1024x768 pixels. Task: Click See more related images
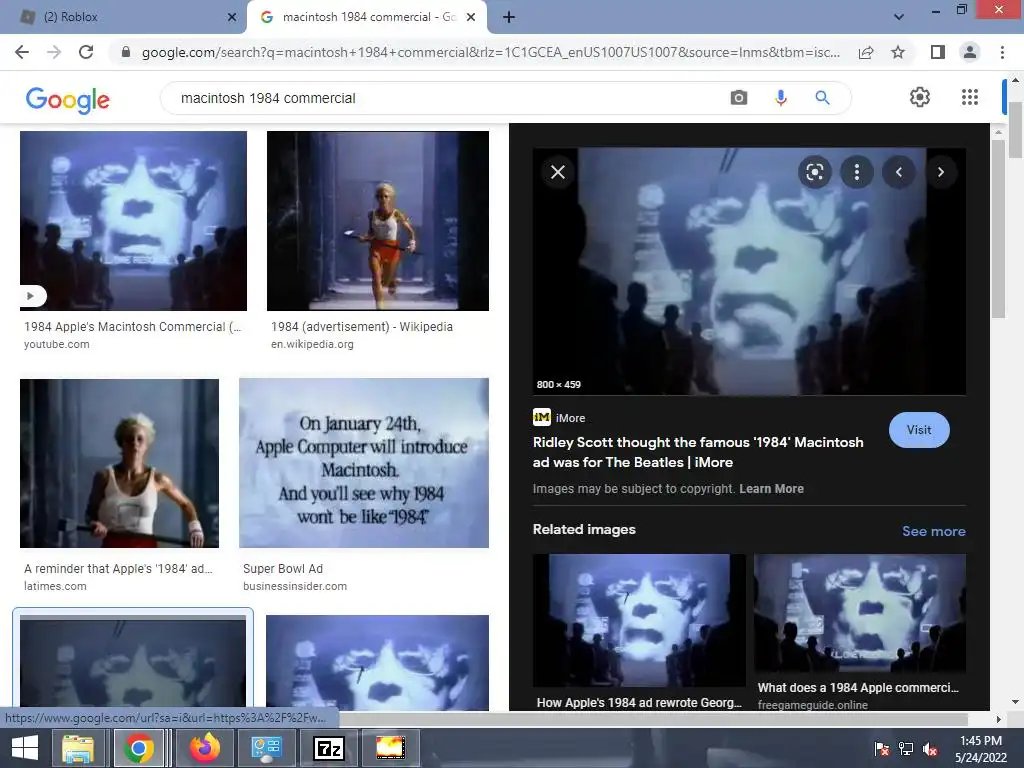[x=933, y=531]
